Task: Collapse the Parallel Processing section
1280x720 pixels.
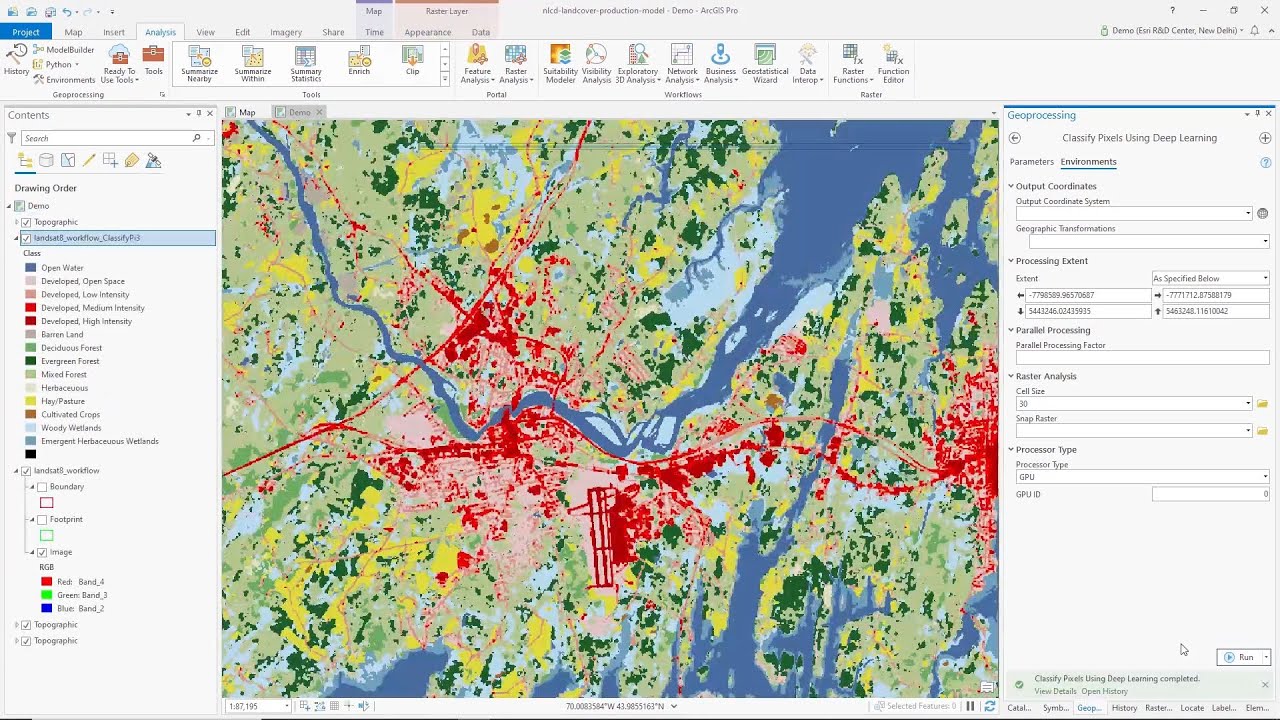Action: 1011,330
